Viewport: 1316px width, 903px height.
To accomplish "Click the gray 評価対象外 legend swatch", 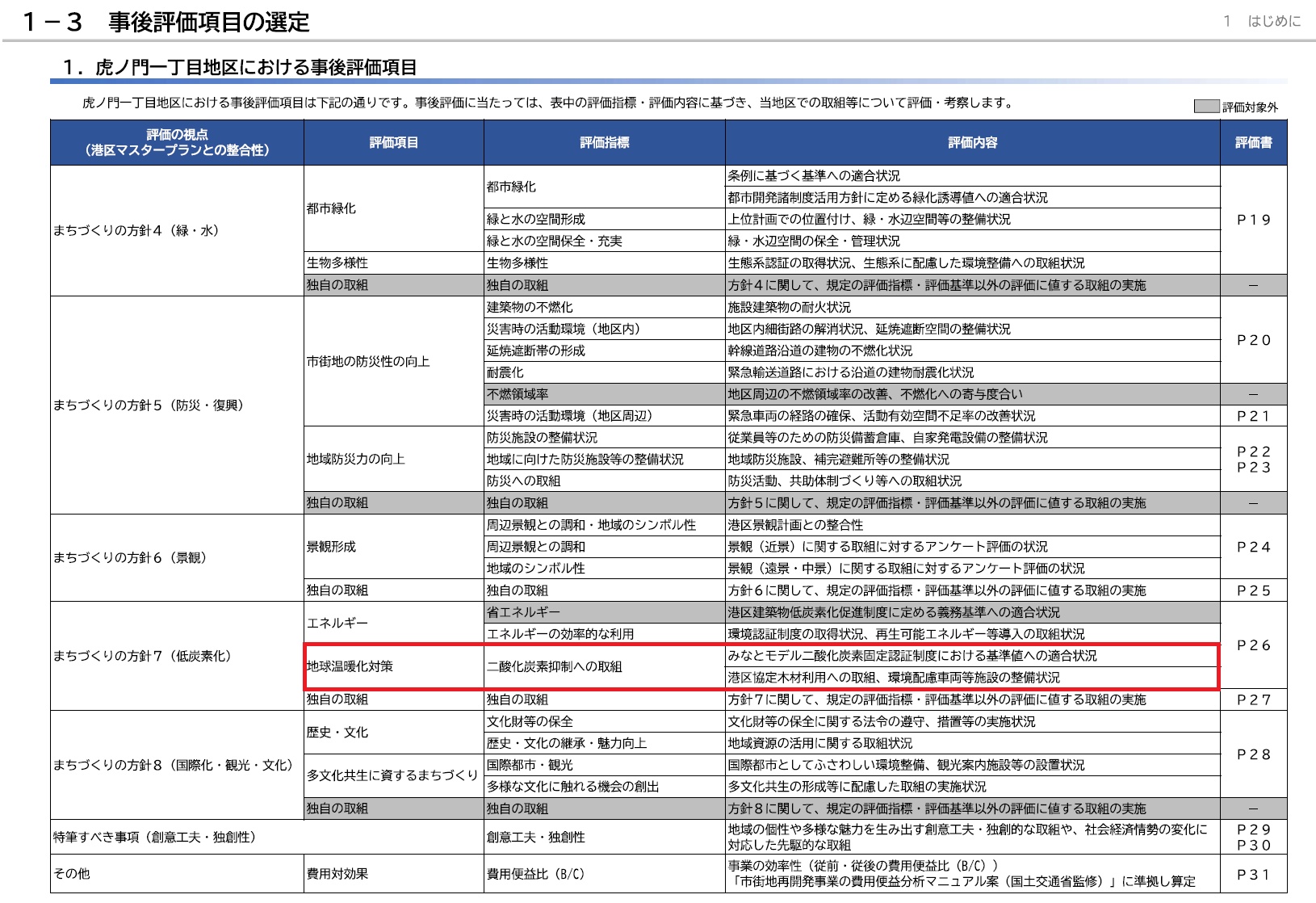I will click(x=1206, y=107).
